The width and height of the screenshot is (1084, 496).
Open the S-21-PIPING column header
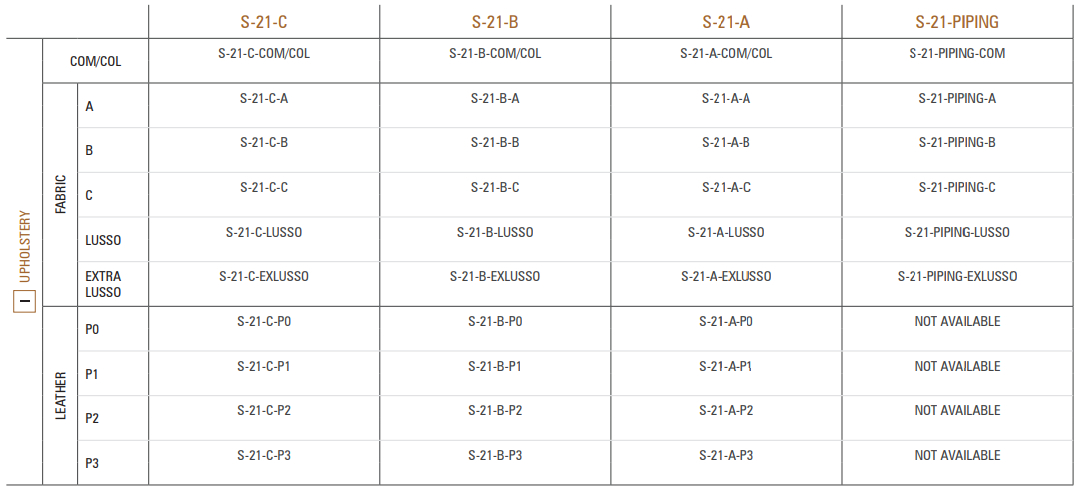click(x=957, y=22)
